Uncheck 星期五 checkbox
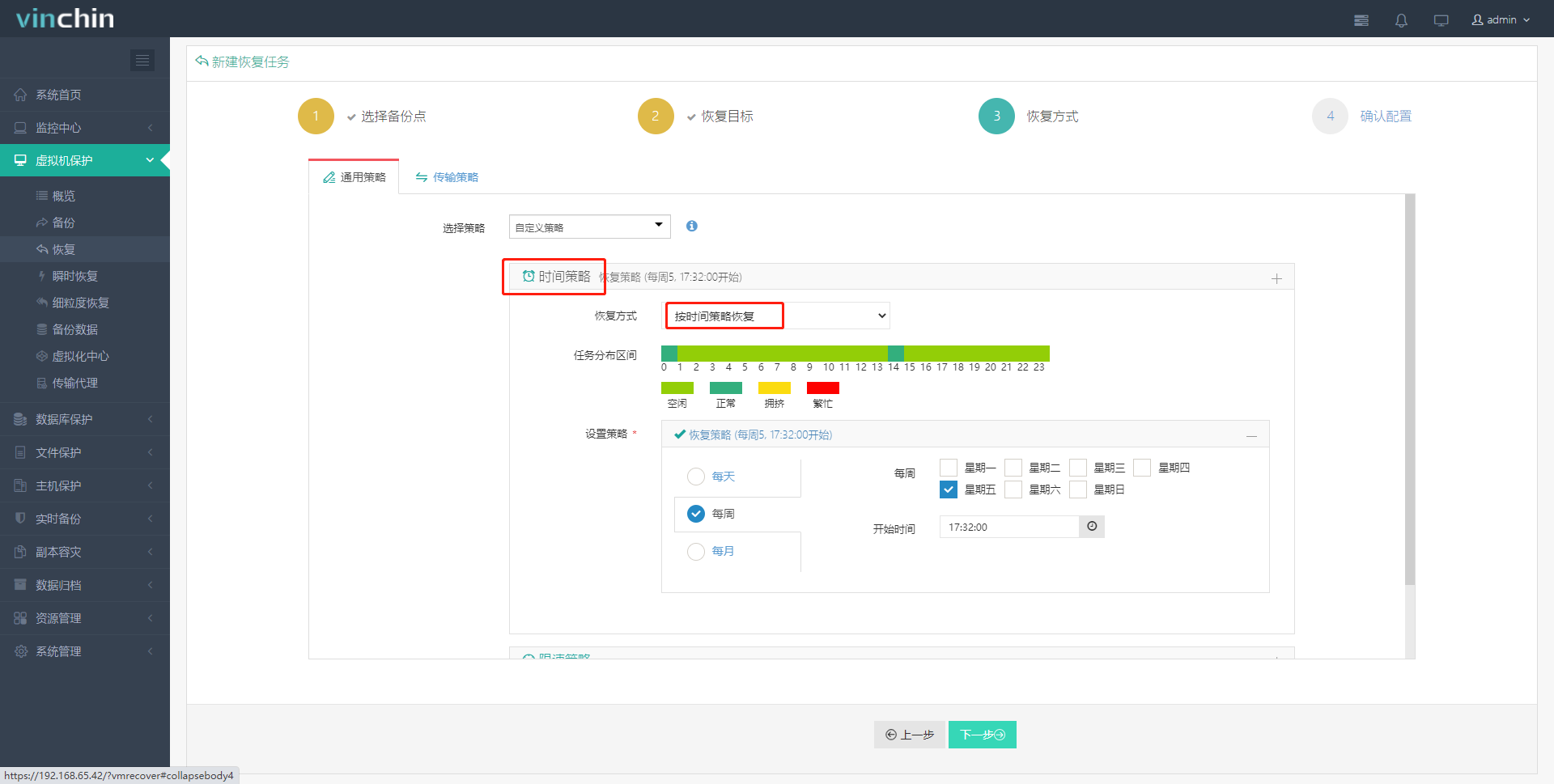 point(949,489)
